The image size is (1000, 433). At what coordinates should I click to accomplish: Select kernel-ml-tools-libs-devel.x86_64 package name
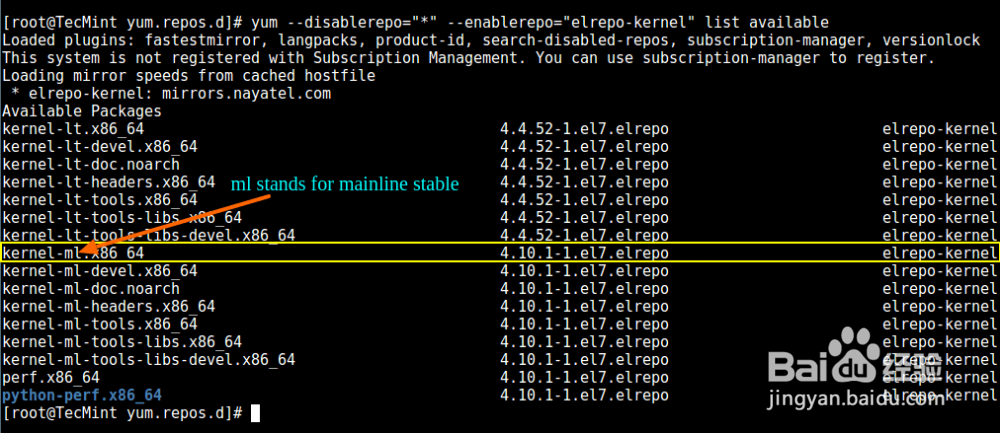(149, 360)
